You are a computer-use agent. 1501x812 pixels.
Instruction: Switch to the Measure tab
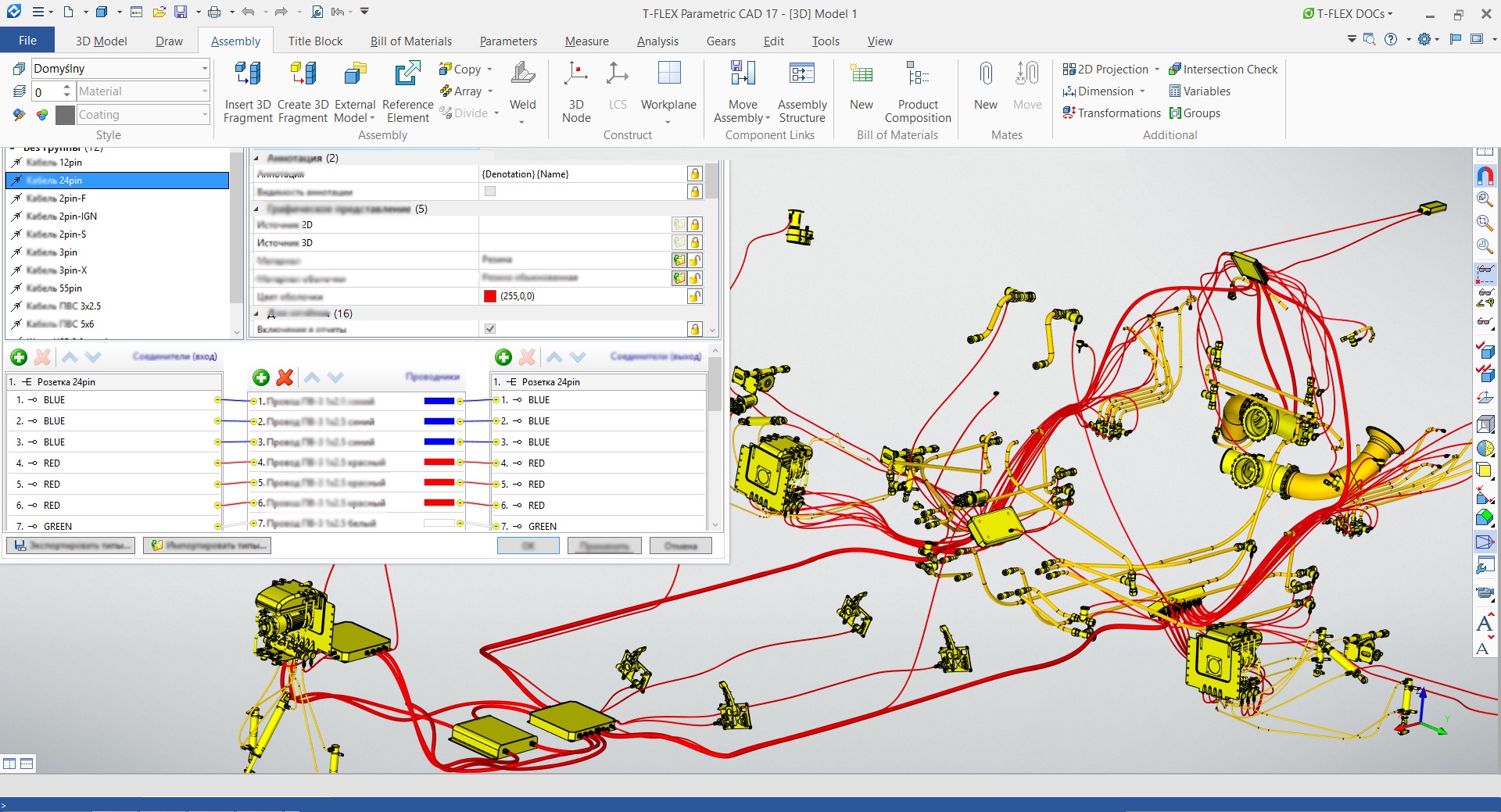click(586, 41)
